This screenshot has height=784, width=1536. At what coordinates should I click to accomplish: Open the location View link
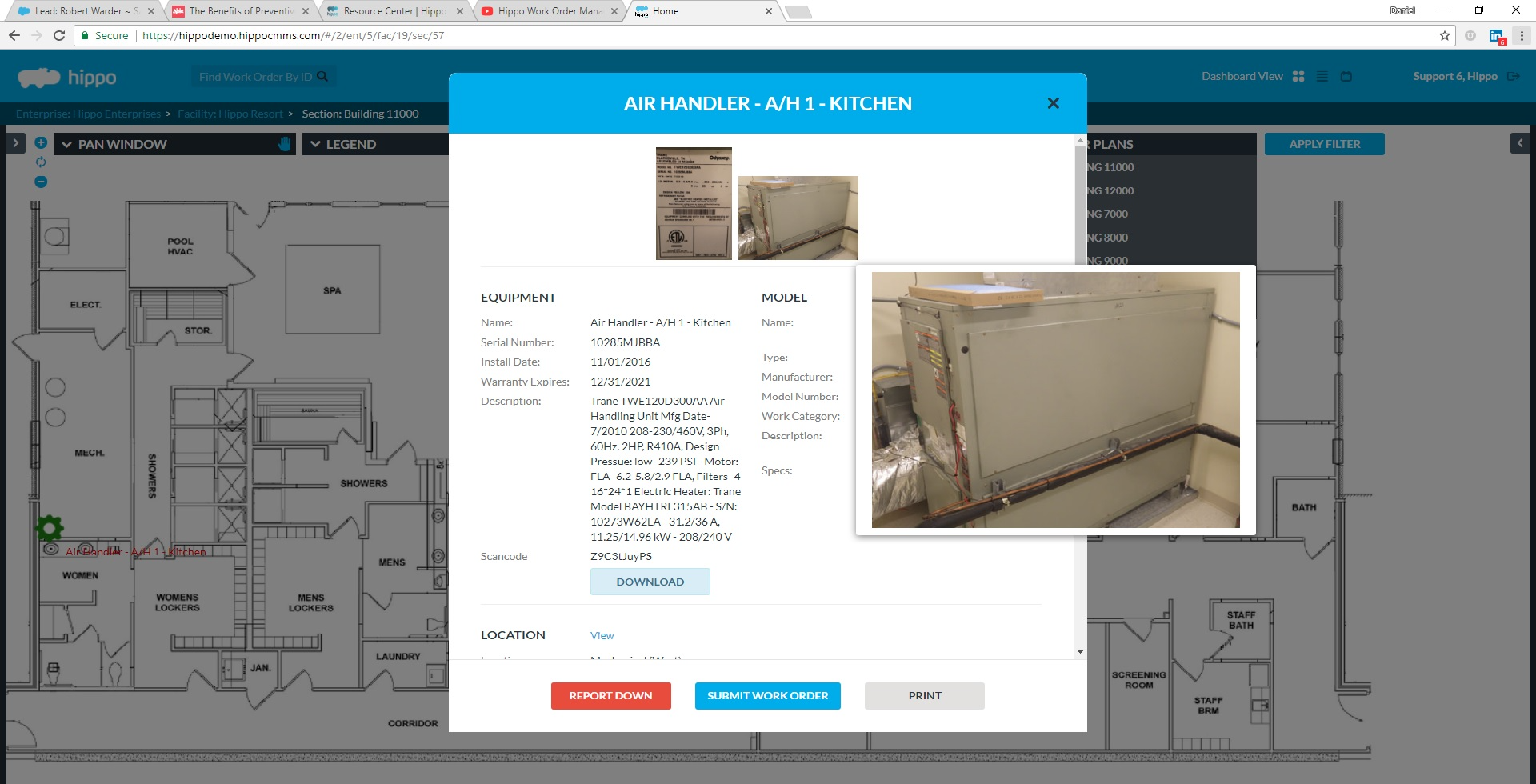602,635
